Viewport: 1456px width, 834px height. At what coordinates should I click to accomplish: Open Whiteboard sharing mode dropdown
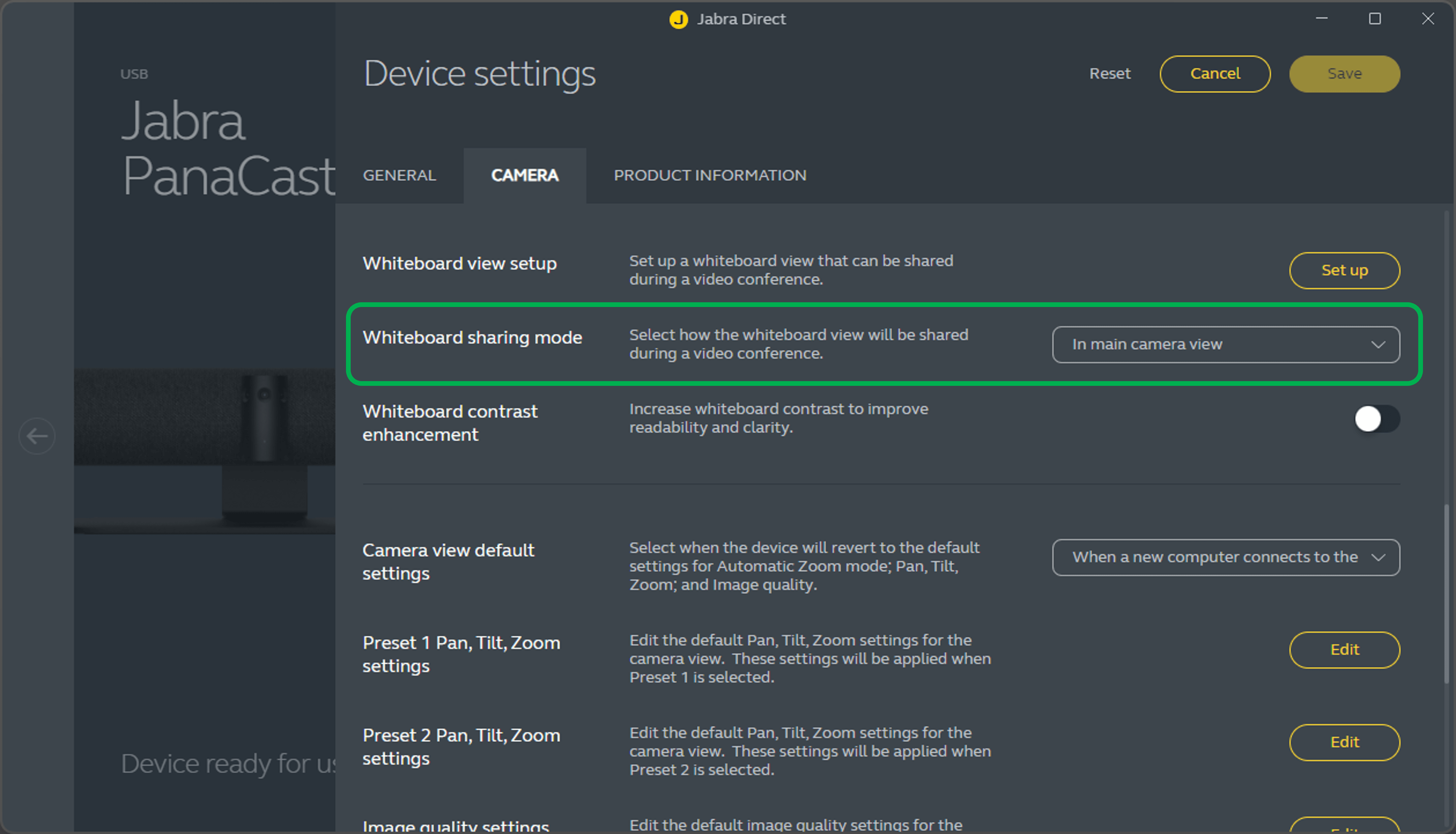click(1225, 344)
